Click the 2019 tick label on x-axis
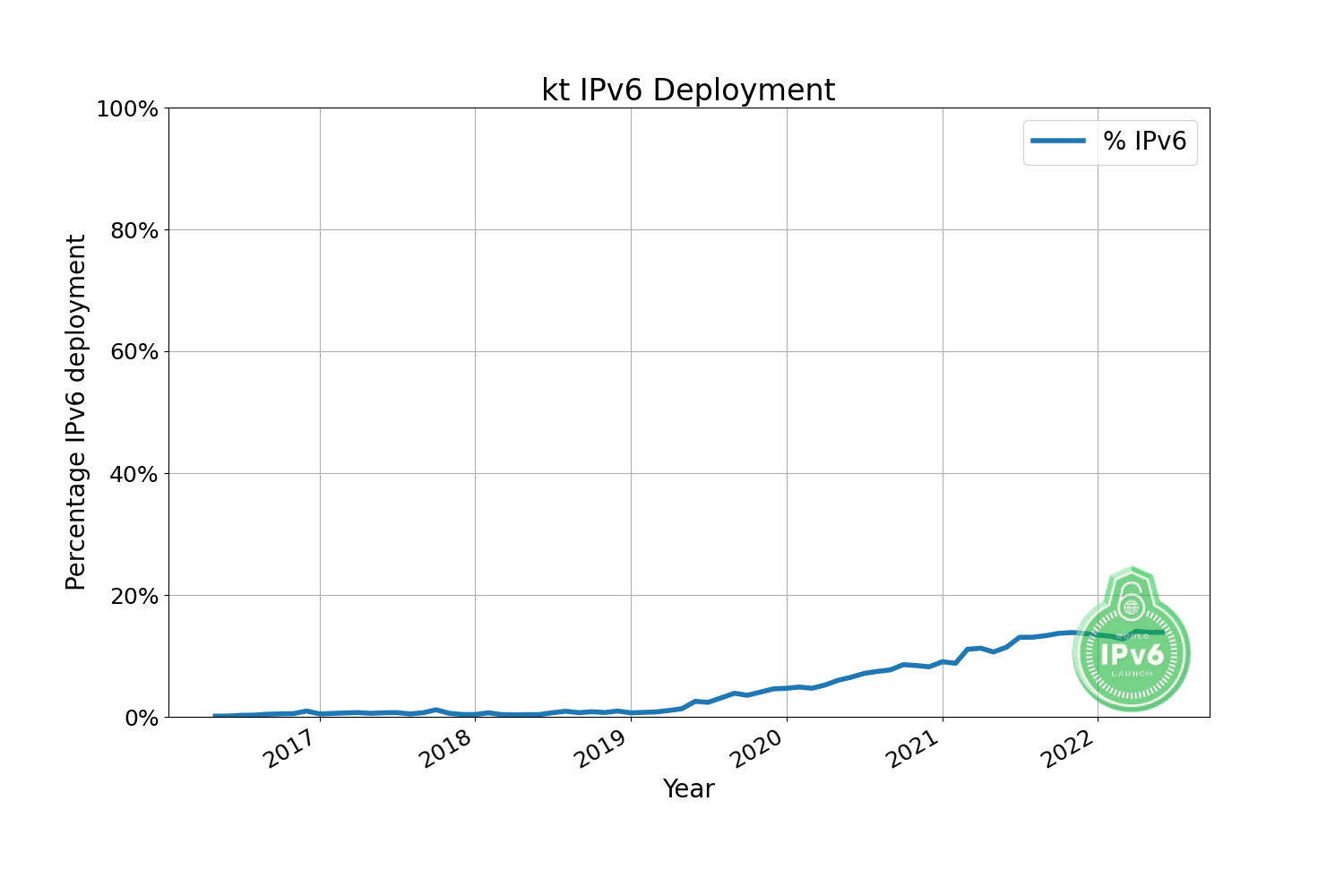The height and width of the screenshot is (896, 1344). (x=602, y=748)
